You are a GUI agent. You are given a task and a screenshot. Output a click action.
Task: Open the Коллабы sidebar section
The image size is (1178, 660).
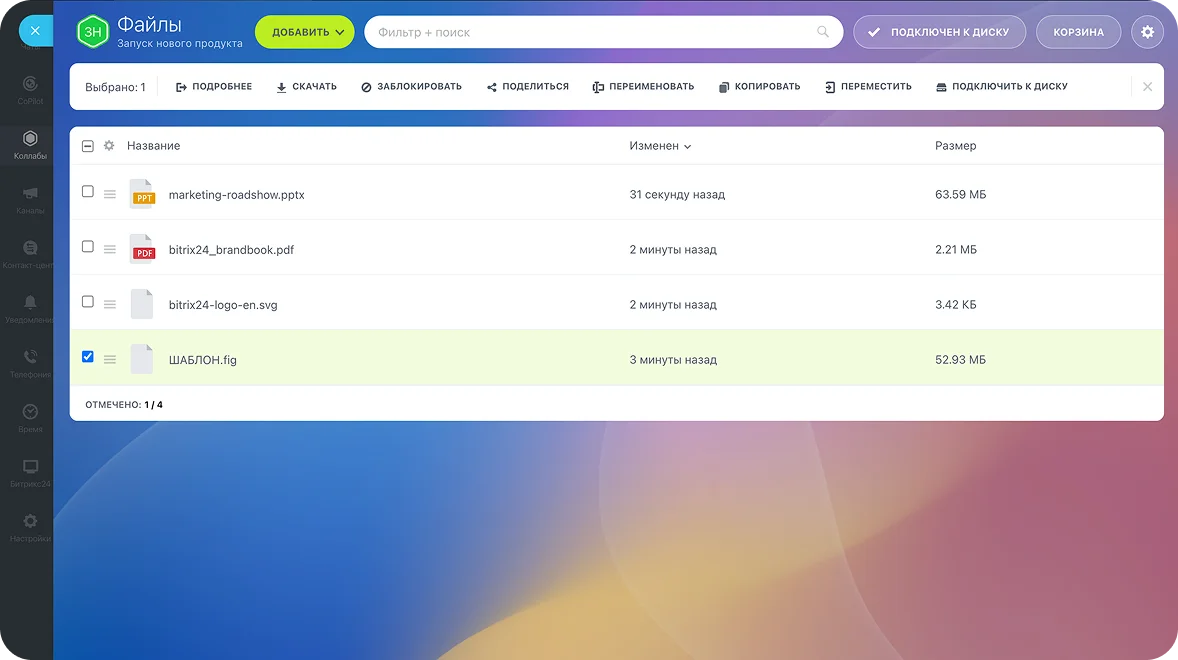[x=30, y=139]
